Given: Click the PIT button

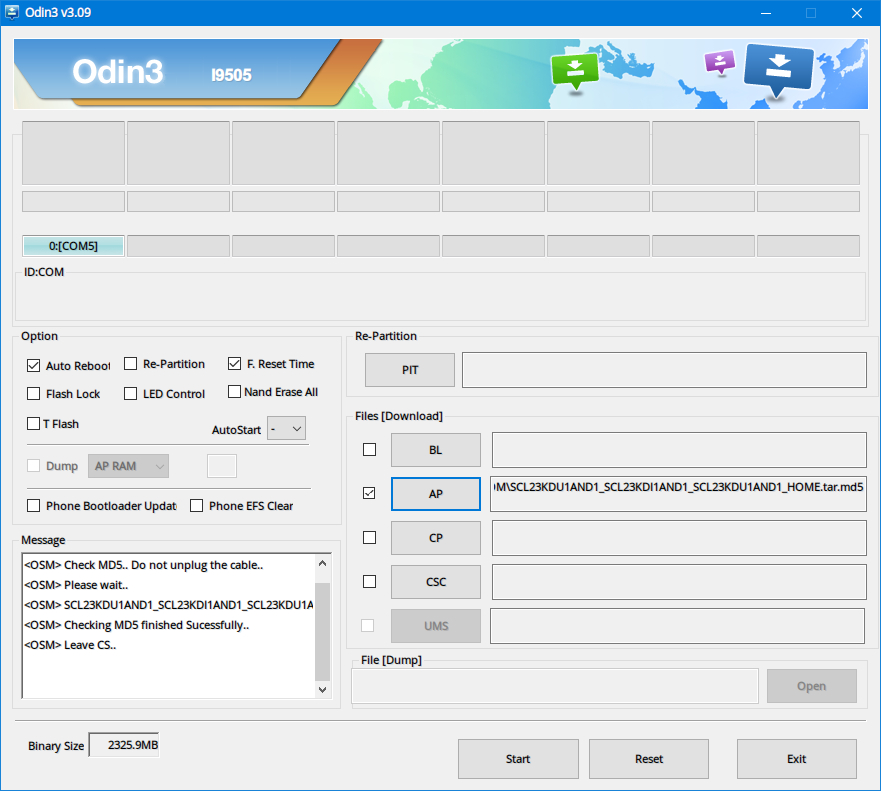Looking at the screenshot, I should (410, 370).
